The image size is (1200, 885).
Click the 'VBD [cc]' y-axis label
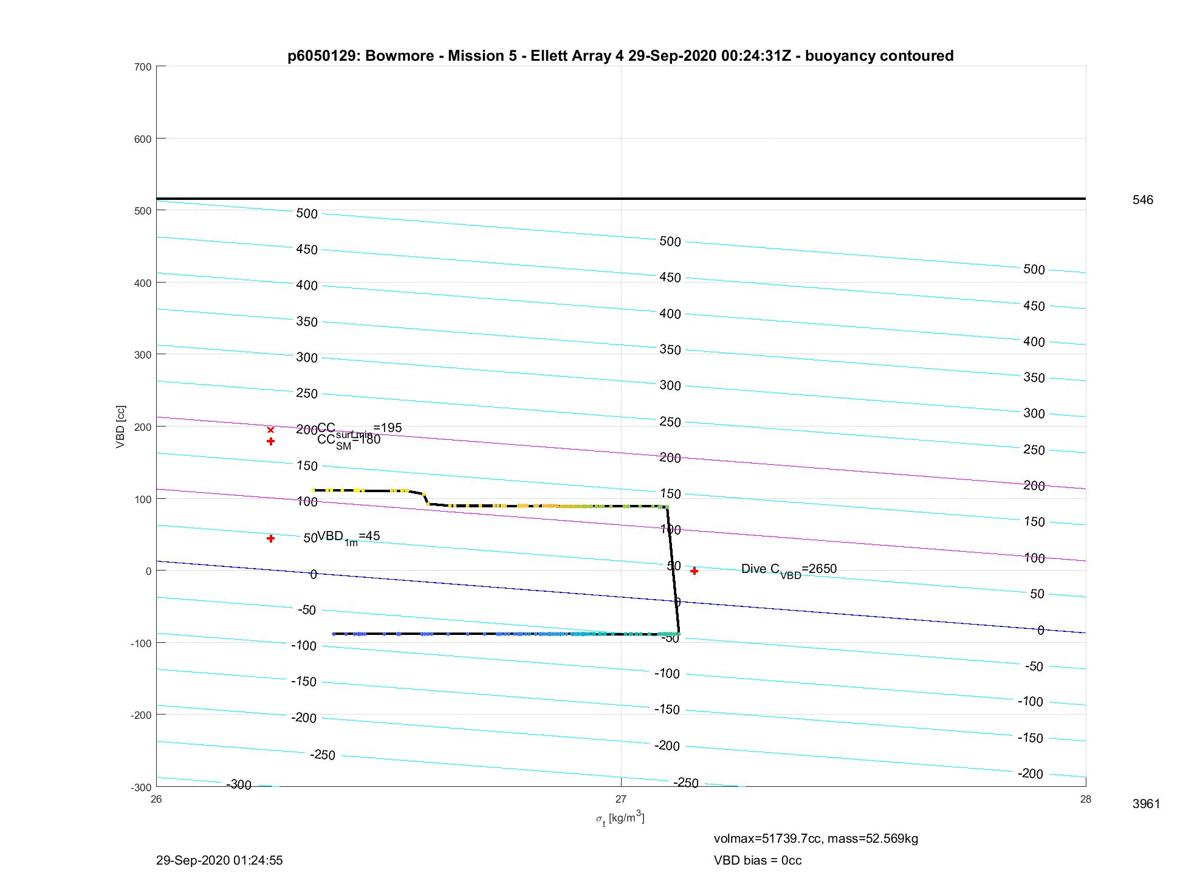point(120,427)
